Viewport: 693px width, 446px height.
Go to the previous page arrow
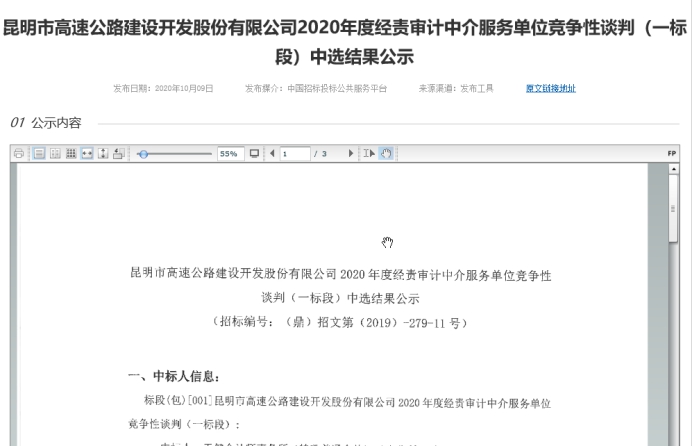(272, 154)
